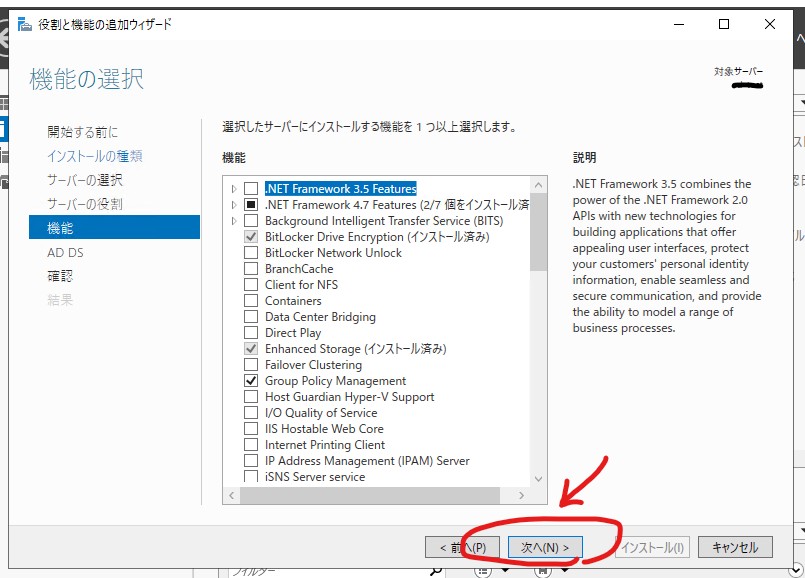Go to インストールの種類 step
The width and height of the screenshot is (805, 578).
coord(95,156)
